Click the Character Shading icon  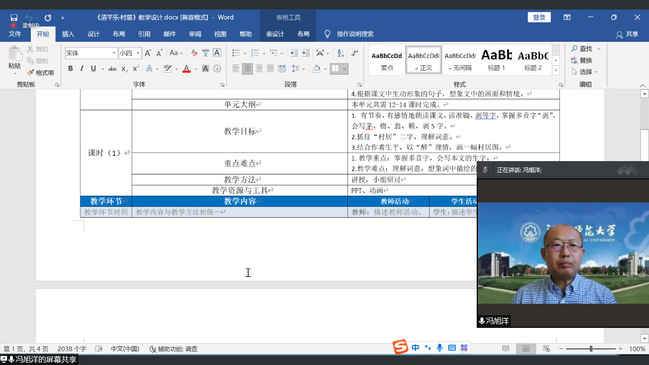coord(205,69)
